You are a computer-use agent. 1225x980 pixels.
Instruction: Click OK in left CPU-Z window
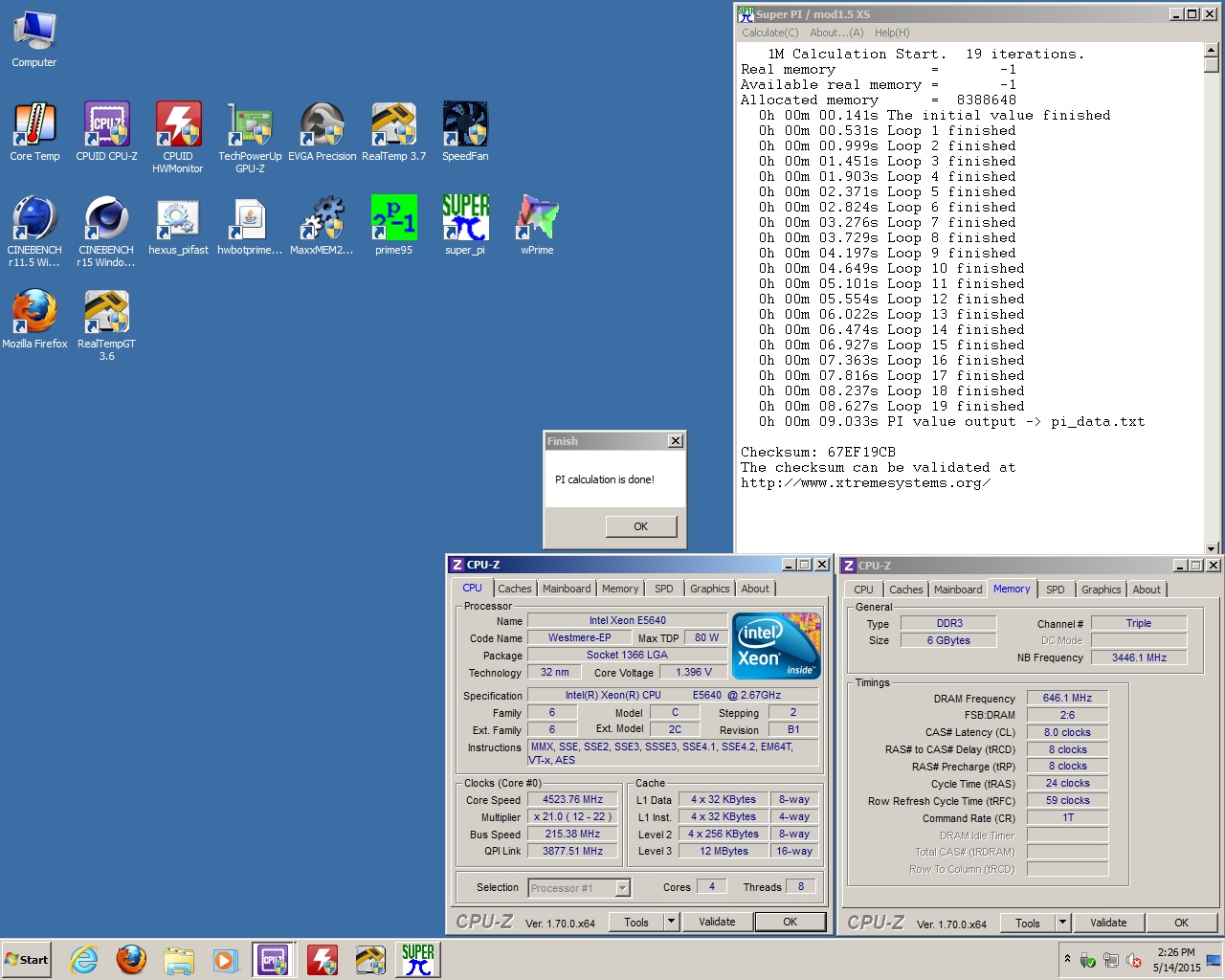tap(790, 922)
